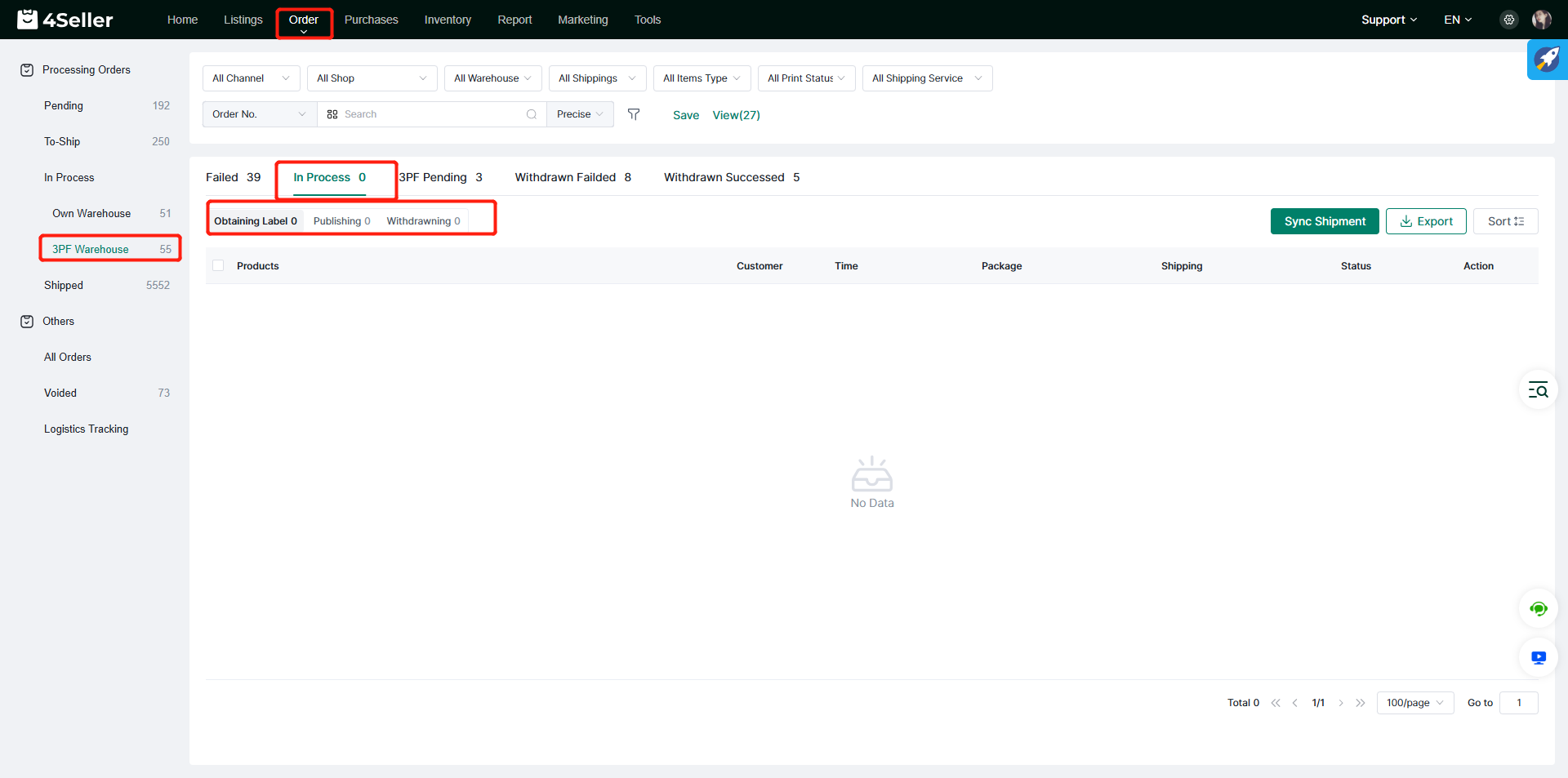This screenshot has height=778, width=1568.
Task: Open the blue video tutorial icon
Action: pyautogui.click(x=1538, y=658)
